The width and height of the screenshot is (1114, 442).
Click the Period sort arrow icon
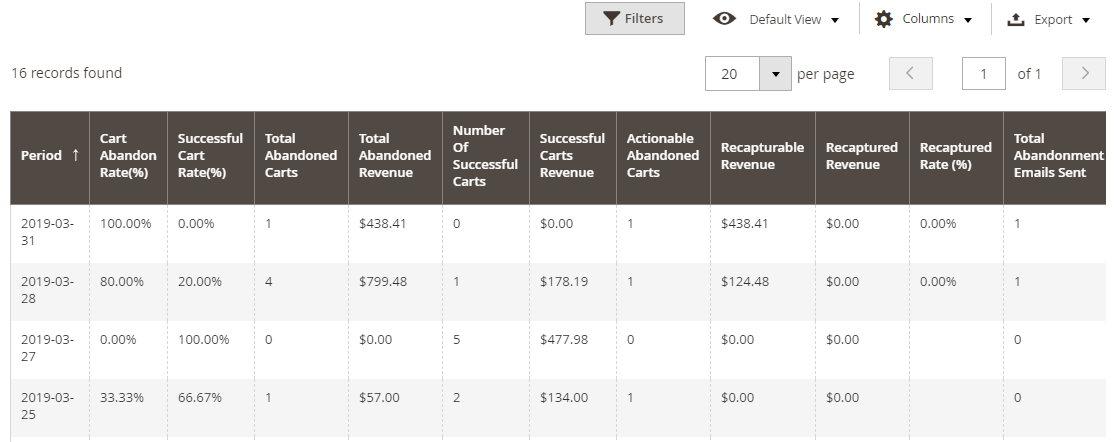click(76, 155)
